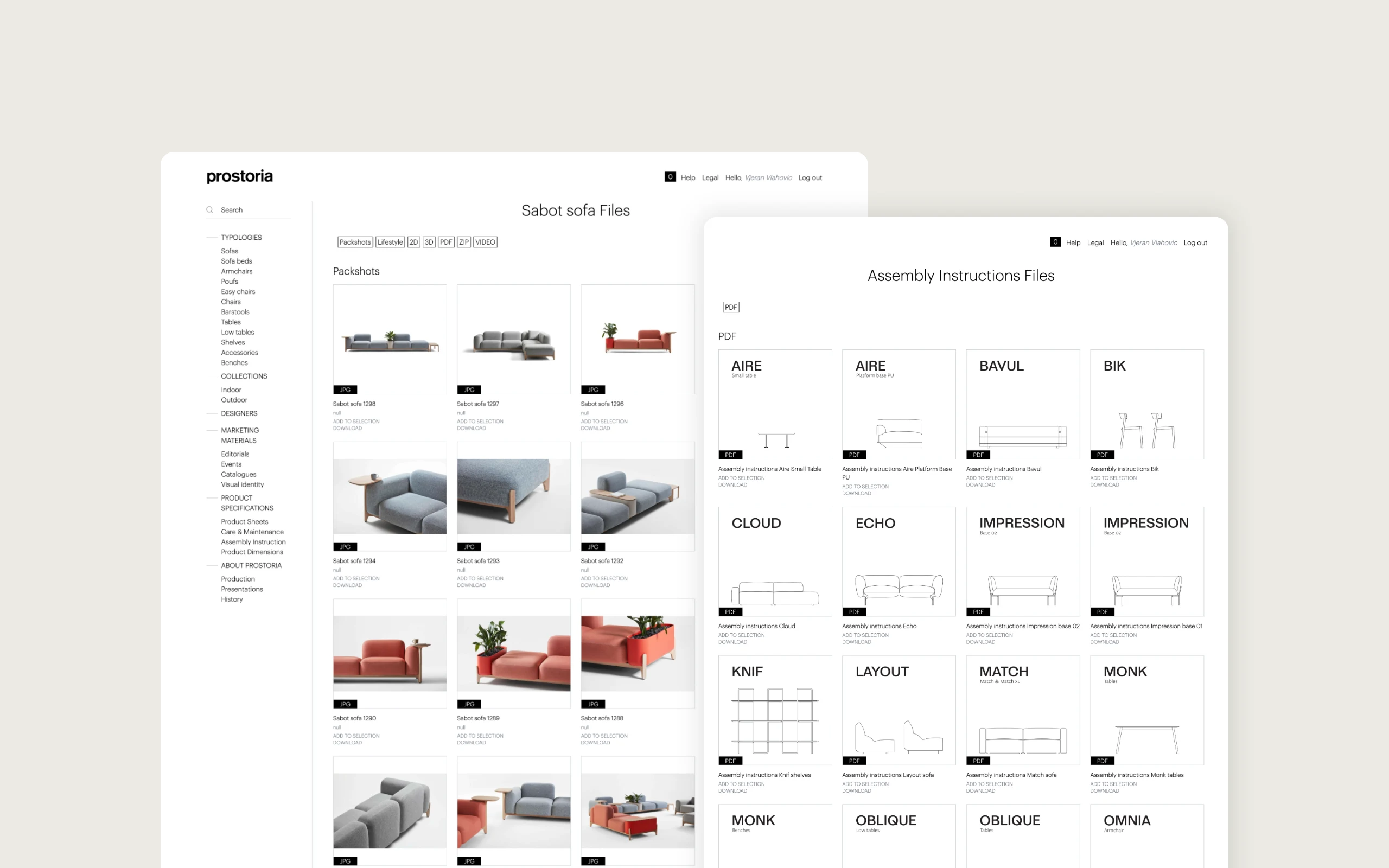The image size is (1389, 868).
Task: Open Assembly Instruction in sidebar
Action: [x=253, y=542]
